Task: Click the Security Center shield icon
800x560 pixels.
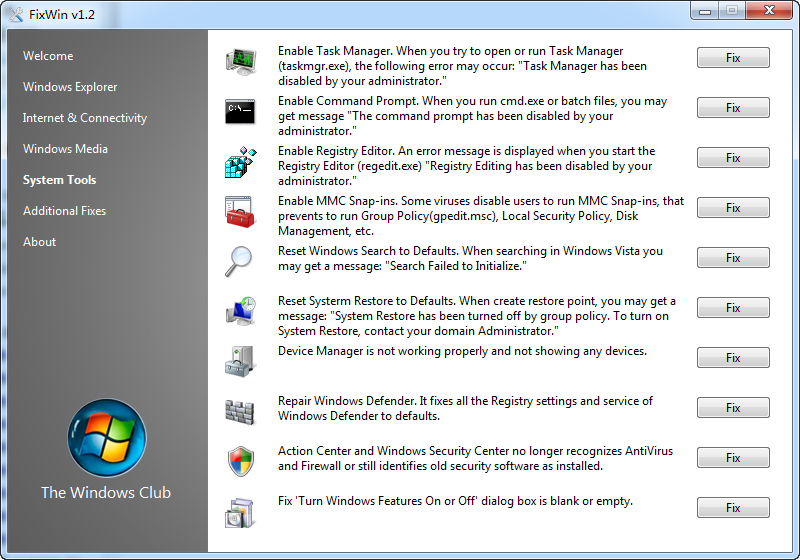Action: pos(240,461)
